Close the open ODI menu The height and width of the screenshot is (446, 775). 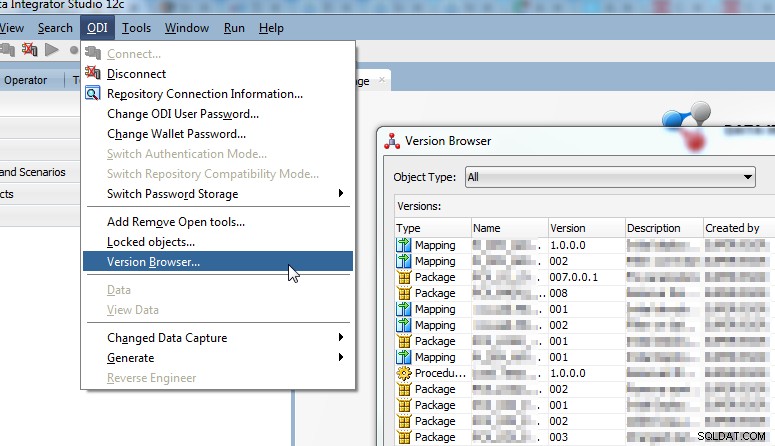point(97,28)
